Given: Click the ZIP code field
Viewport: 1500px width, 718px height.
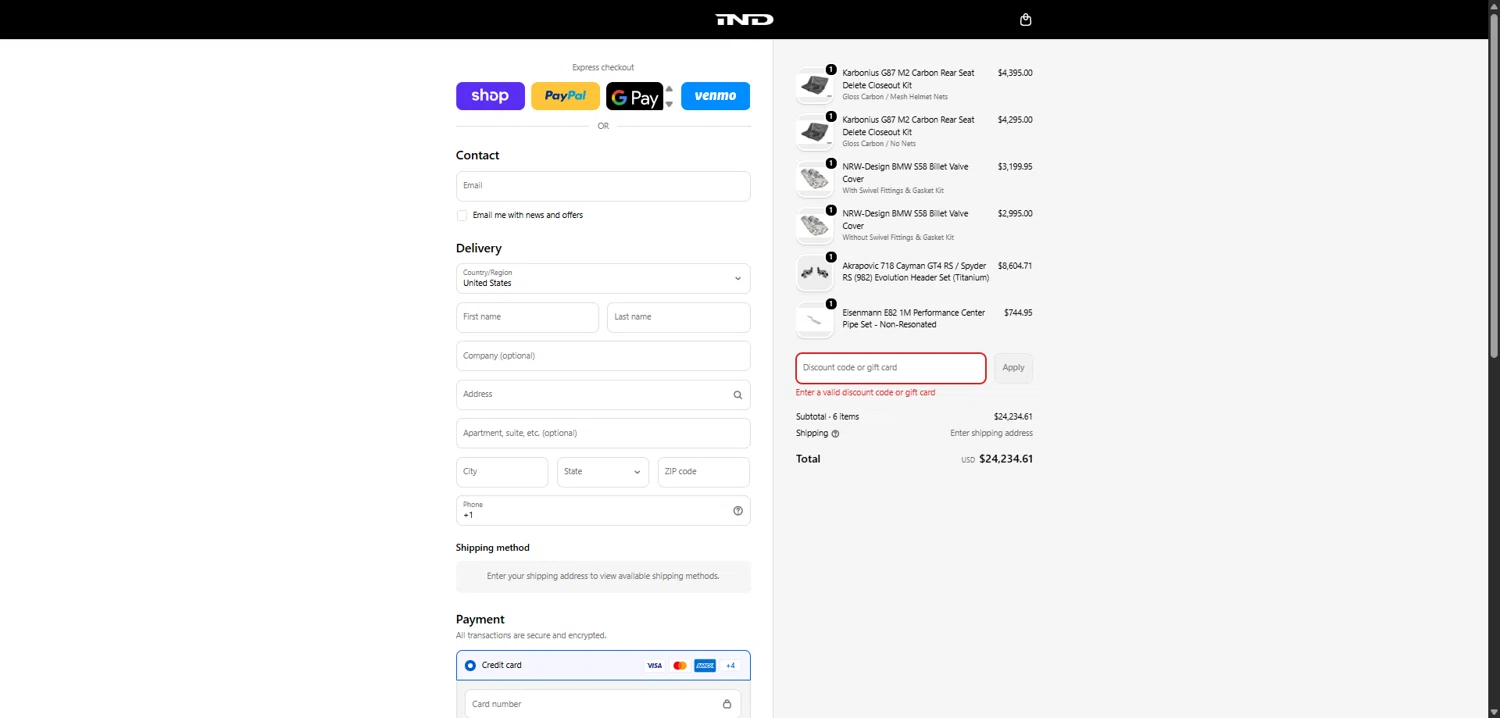Looking at the screenshot, I should tap(704, 472).
